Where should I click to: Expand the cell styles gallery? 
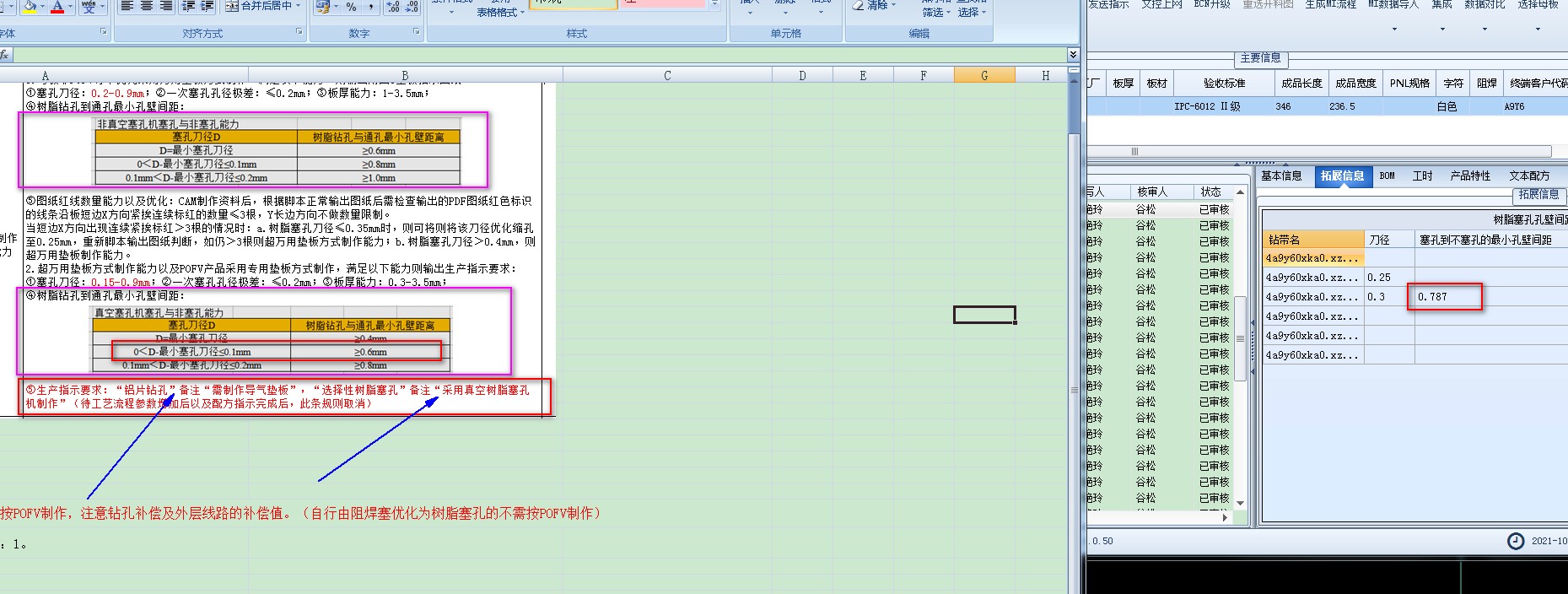click(x=715, y=5)
